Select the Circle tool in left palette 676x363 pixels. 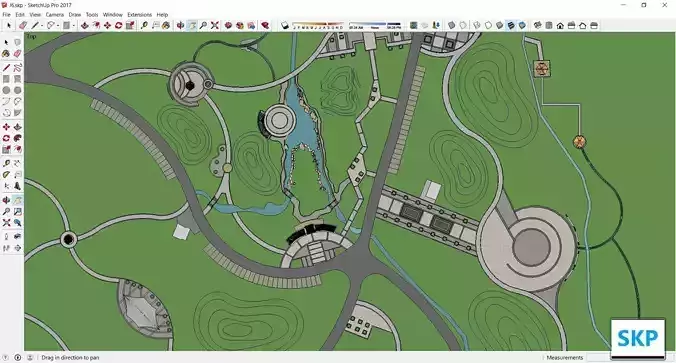click(6, 90)
